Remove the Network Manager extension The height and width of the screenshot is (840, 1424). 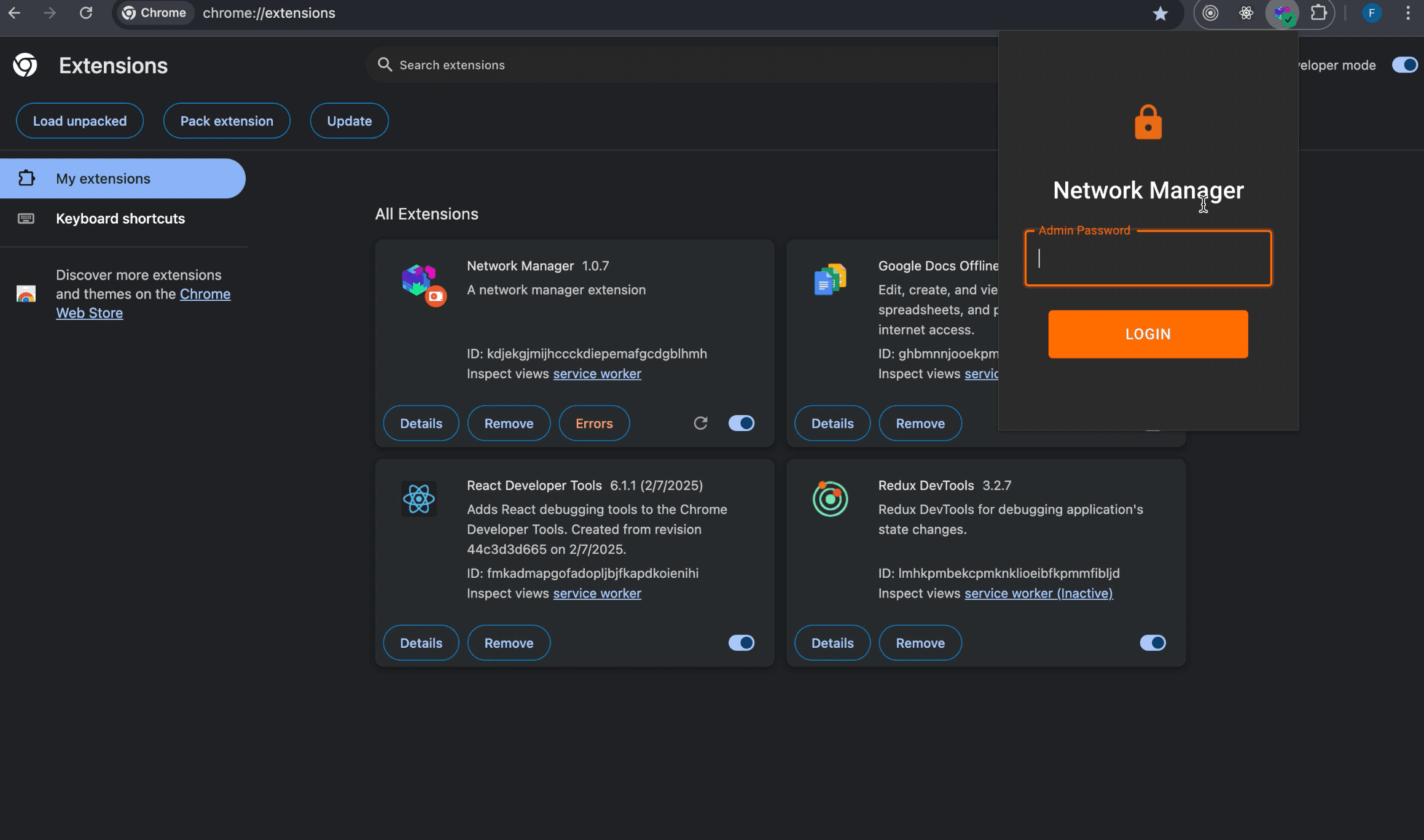[x=509, y=423]
